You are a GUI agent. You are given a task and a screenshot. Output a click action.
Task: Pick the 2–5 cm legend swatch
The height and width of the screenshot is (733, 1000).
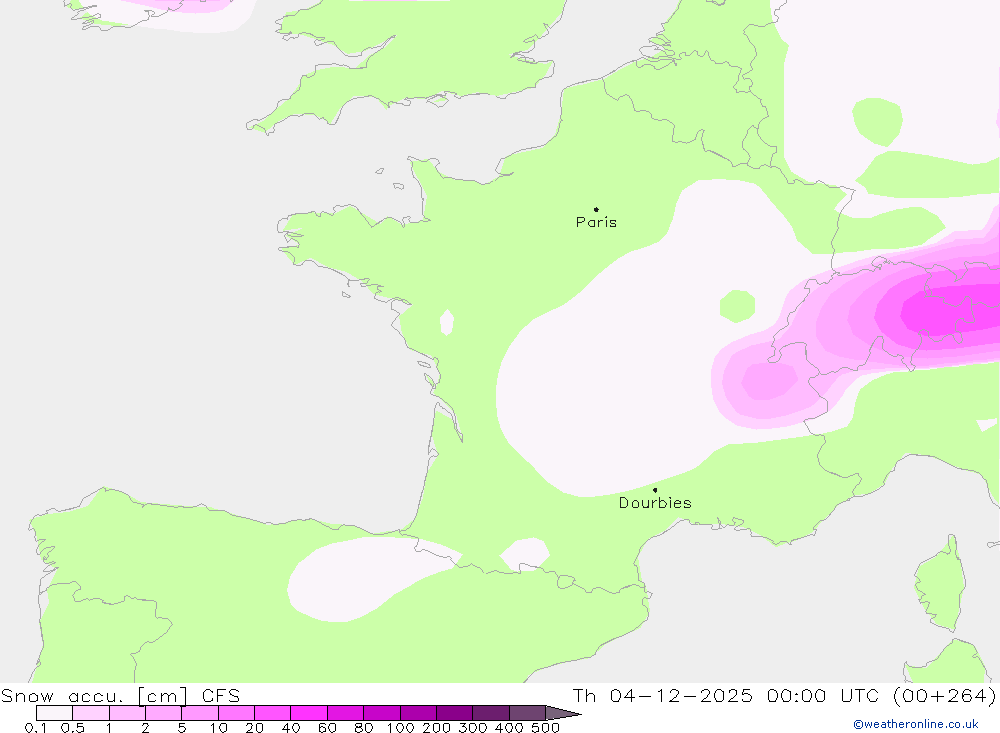click(x=163, y=713)
